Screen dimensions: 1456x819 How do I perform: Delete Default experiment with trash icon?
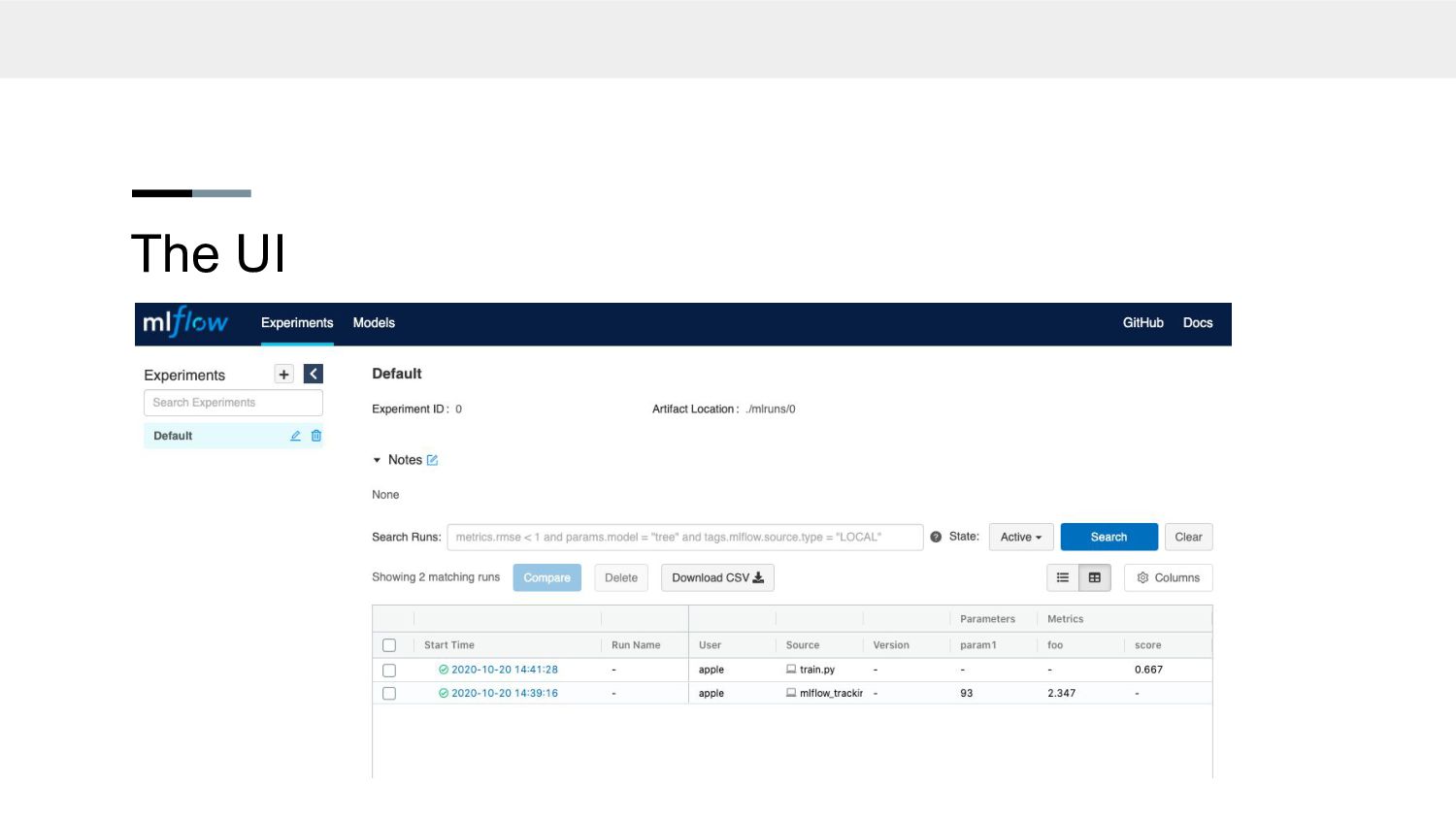click(x=316, y=436)
